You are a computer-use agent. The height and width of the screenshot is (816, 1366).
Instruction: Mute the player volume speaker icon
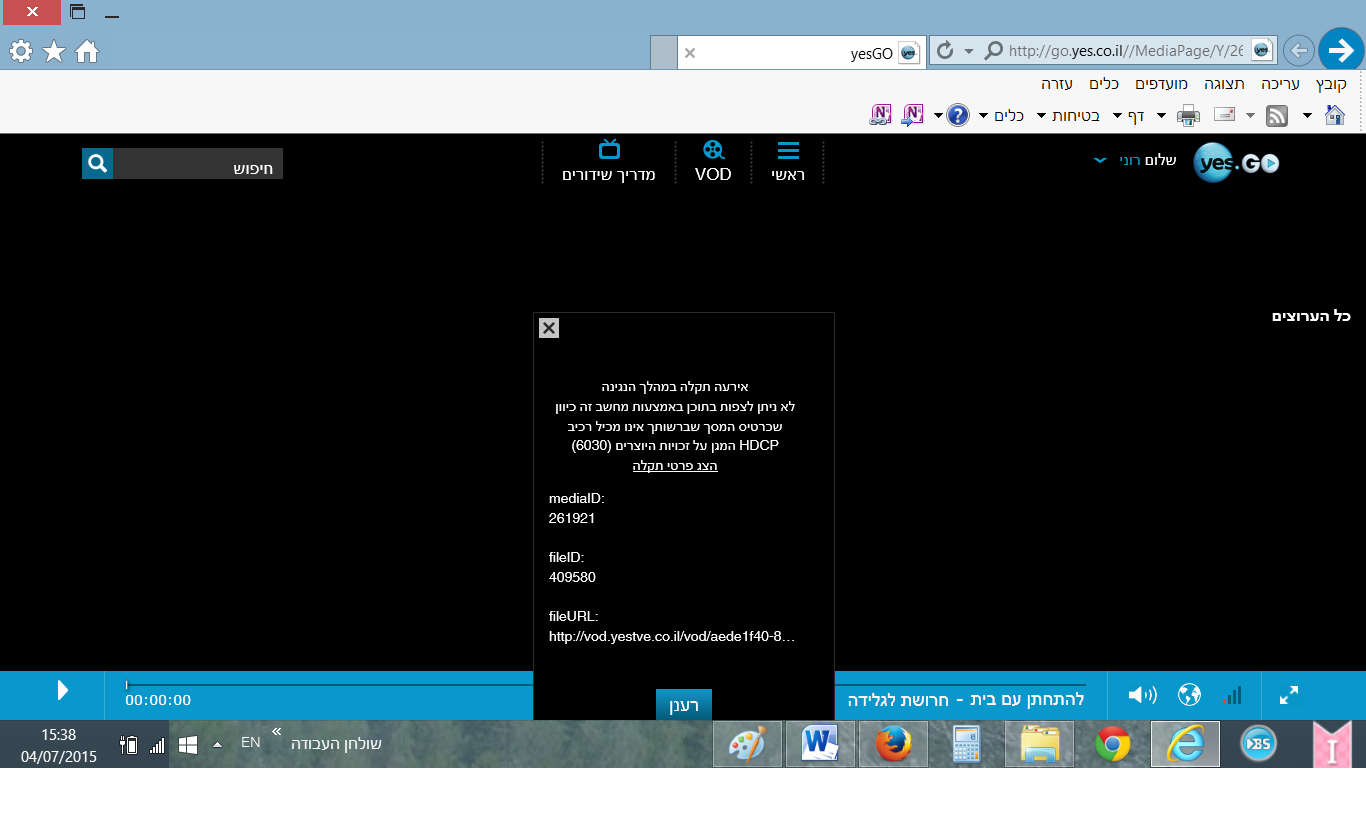[1141, 695]
